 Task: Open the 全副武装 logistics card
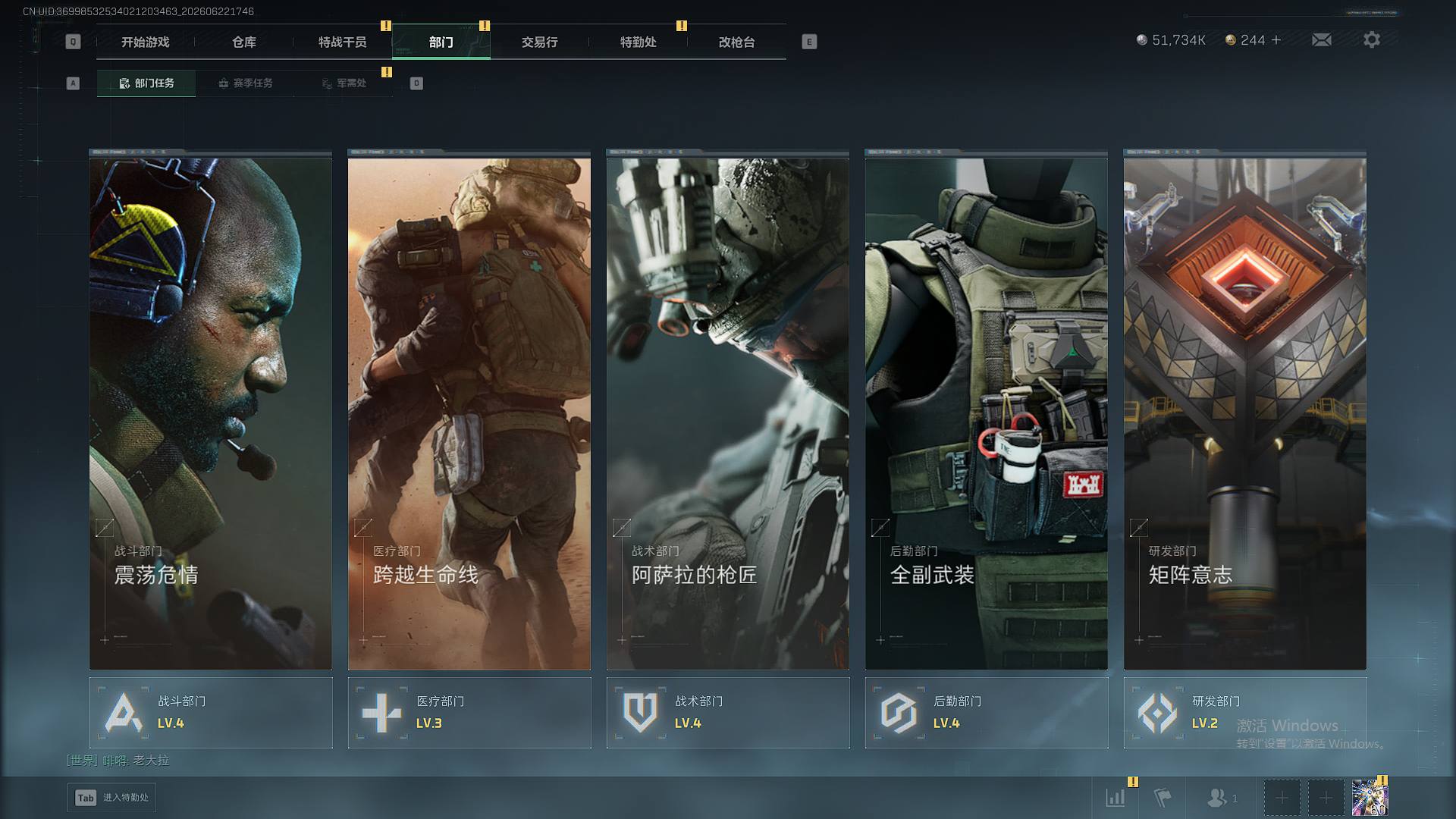pyautogui.click(x=987, y=410)
